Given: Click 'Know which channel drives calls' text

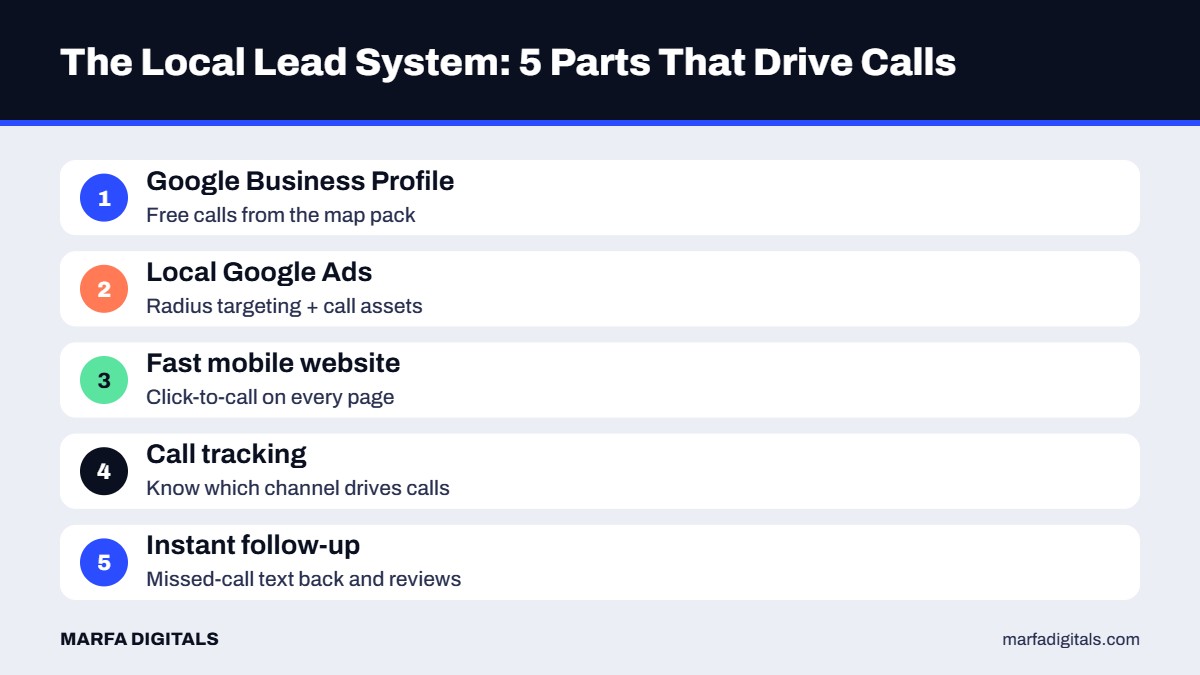Looking at the screenshot, I should (x=298, y=488).
